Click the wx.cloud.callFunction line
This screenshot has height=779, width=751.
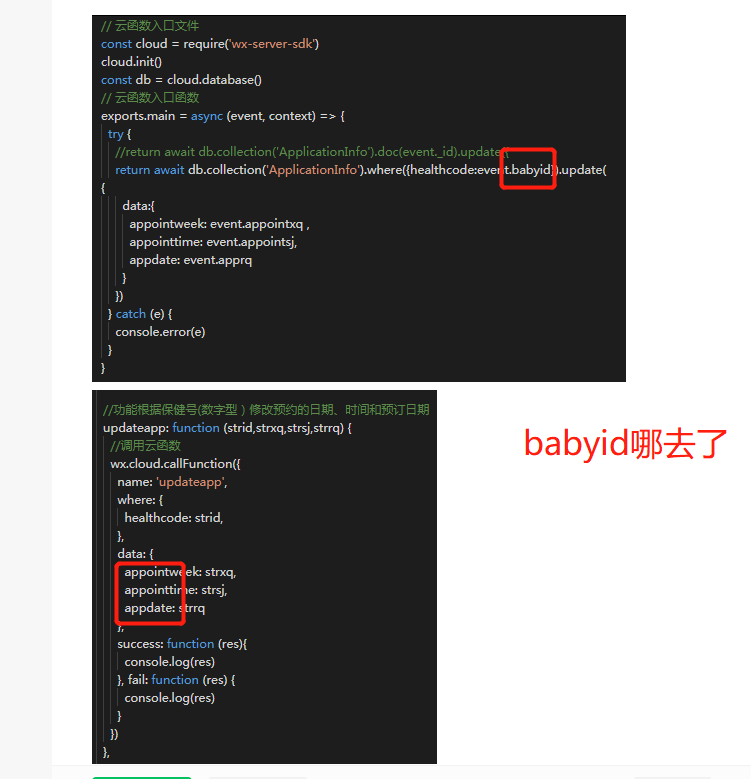click(175, 464)
